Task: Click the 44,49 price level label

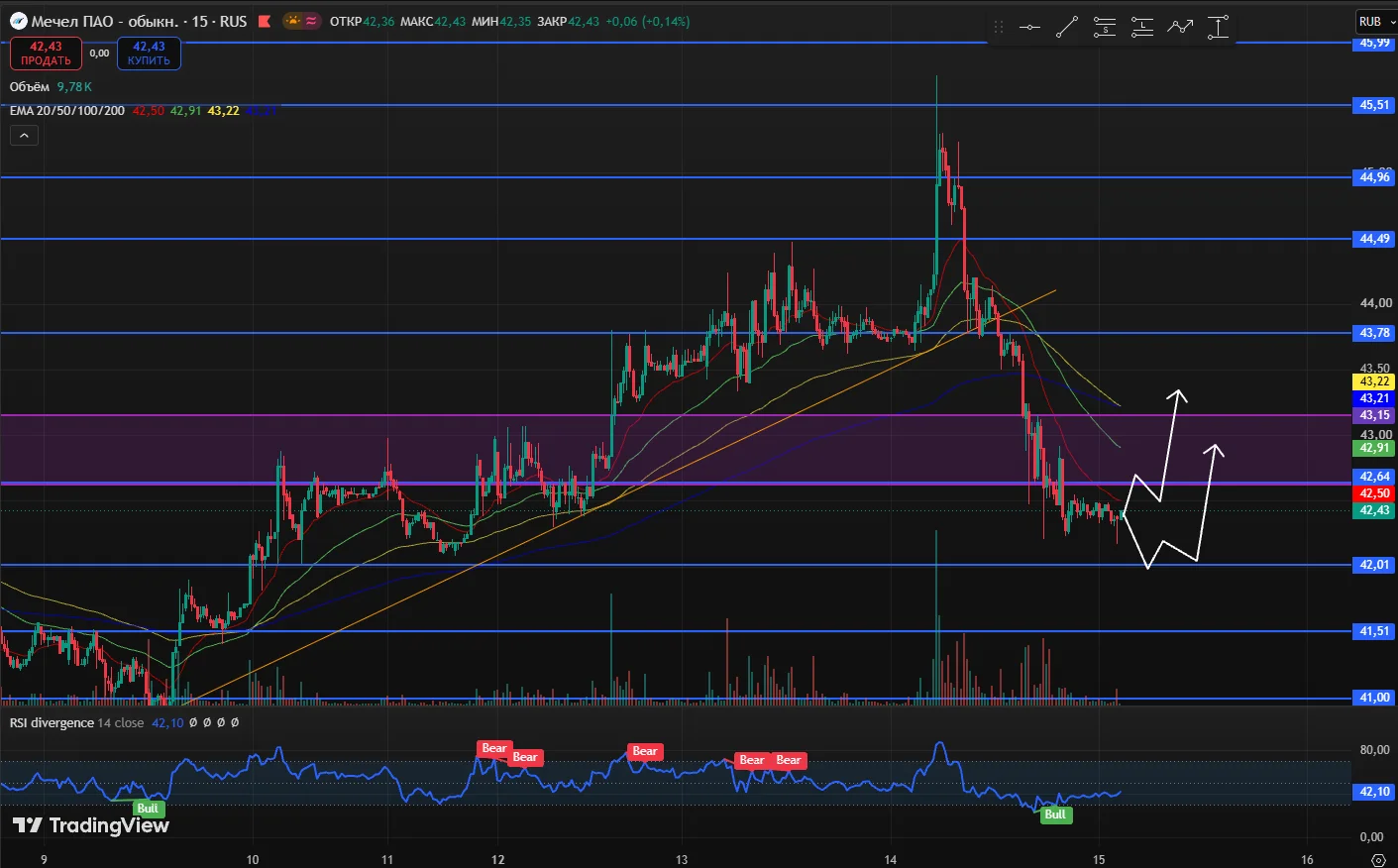Action: pyautogui.click(x=1374, y=239)
